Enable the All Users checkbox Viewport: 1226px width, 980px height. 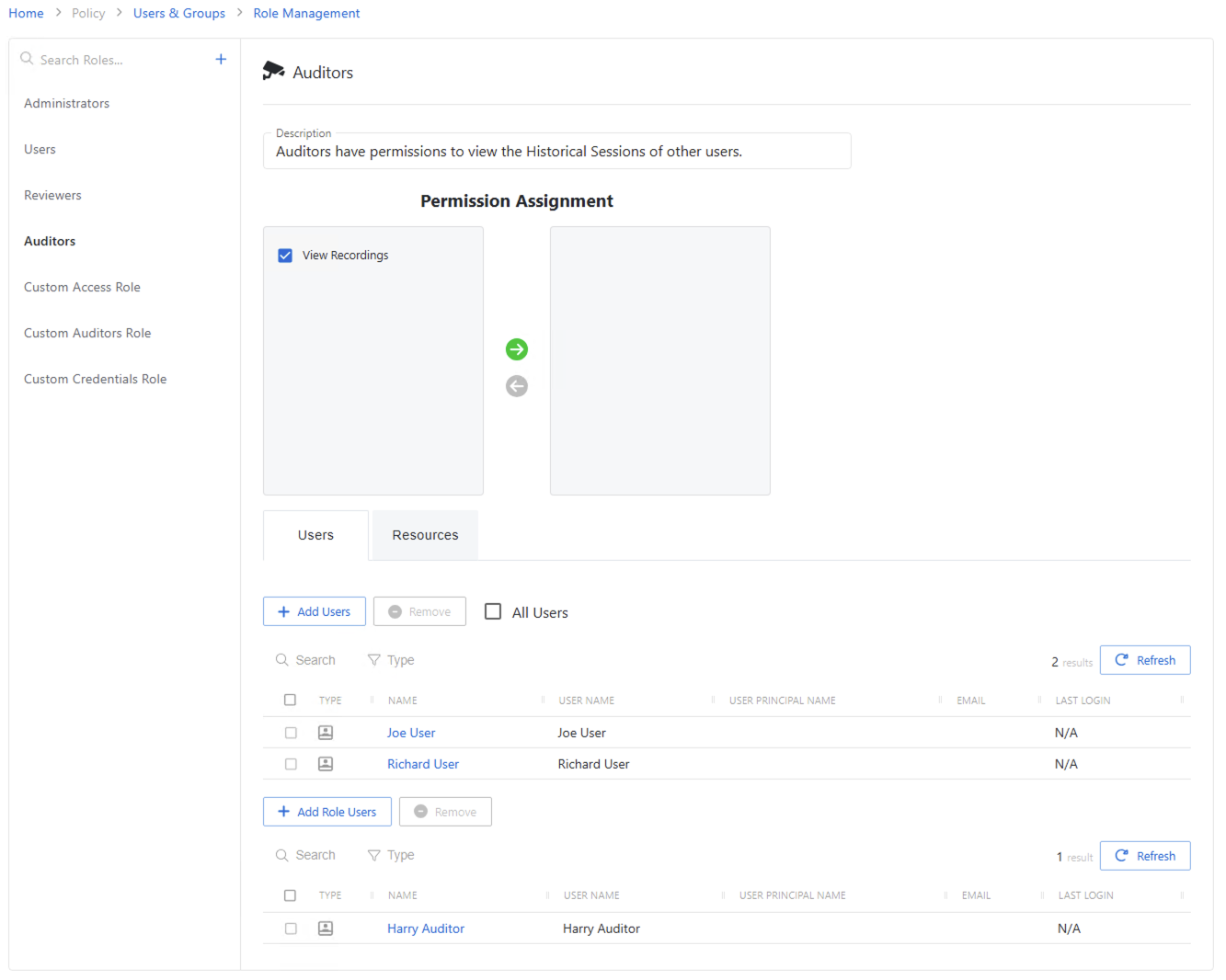coord(493,612)
